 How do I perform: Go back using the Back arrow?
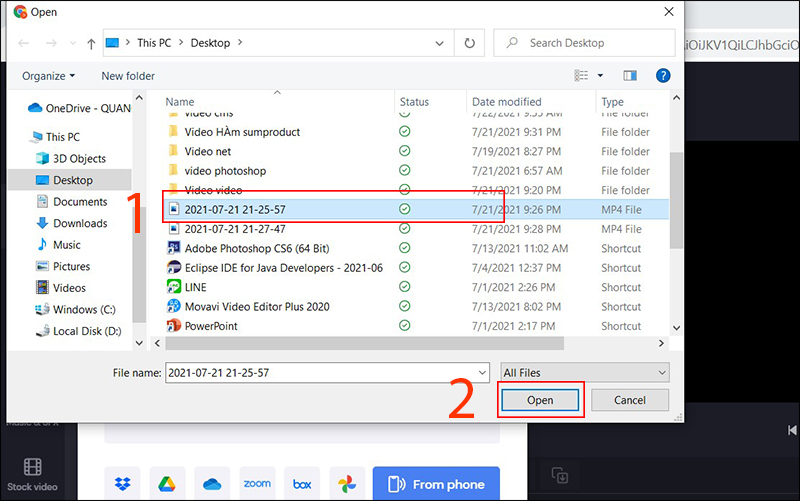(23, 43)
